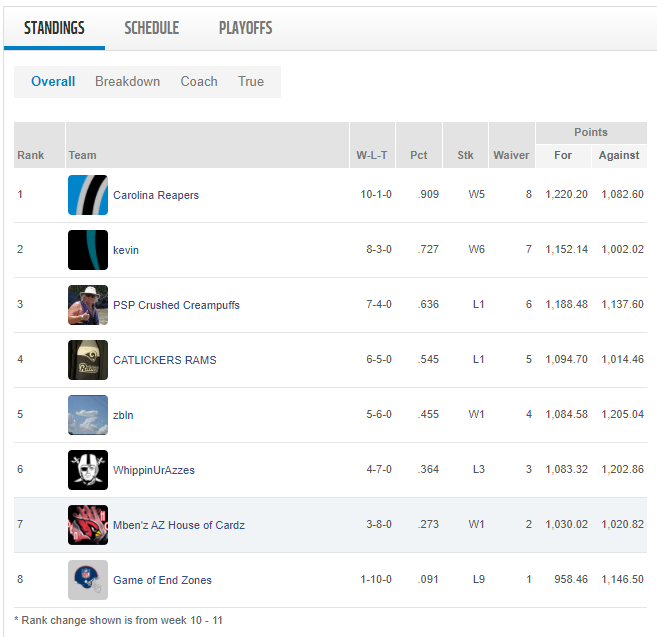
Task: Click the Carolina Reapers team logo
Action: coord(87,195)
